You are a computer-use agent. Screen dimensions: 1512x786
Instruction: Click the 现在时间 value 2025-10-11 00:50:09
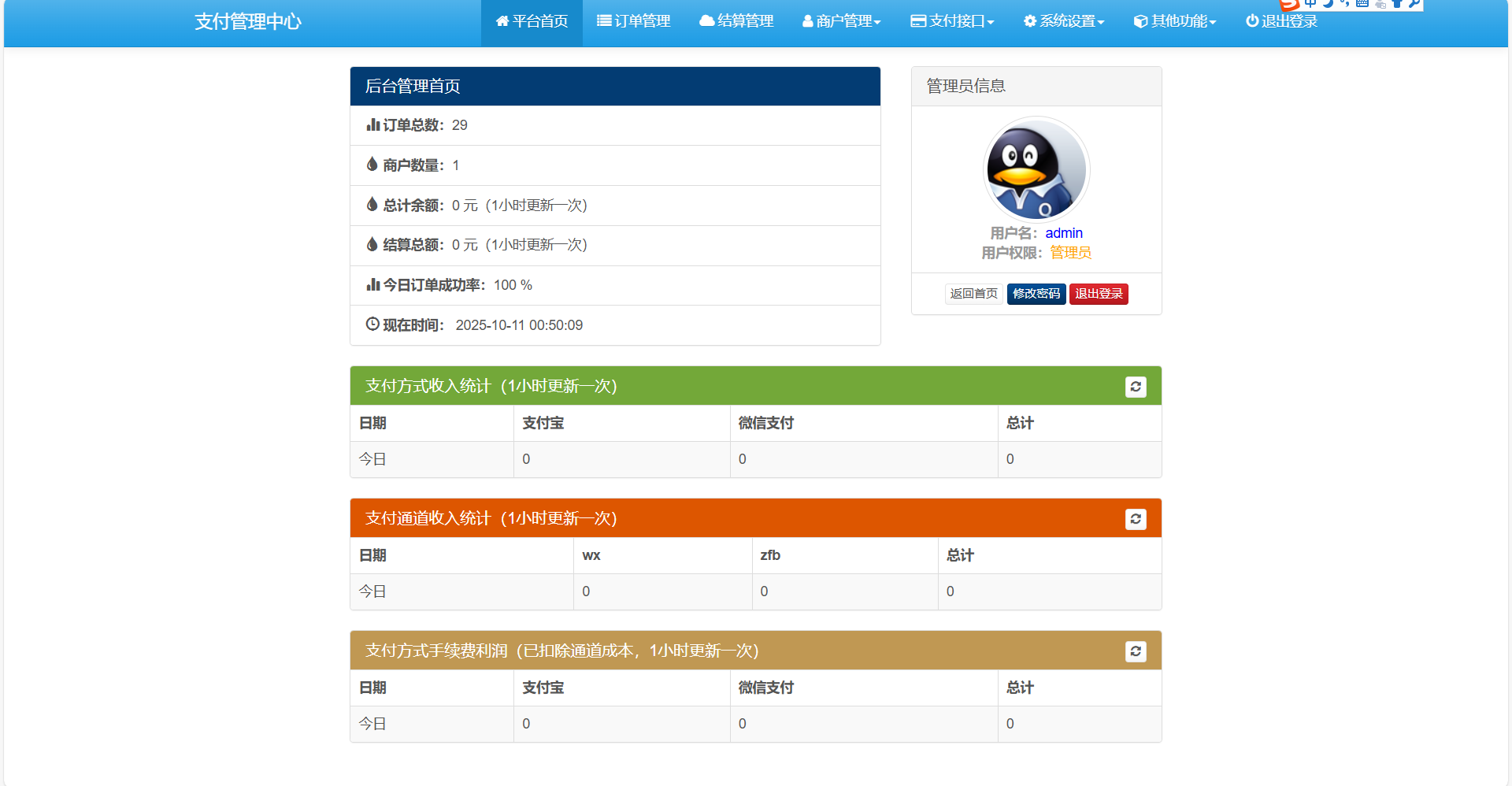tap(519, 325)
